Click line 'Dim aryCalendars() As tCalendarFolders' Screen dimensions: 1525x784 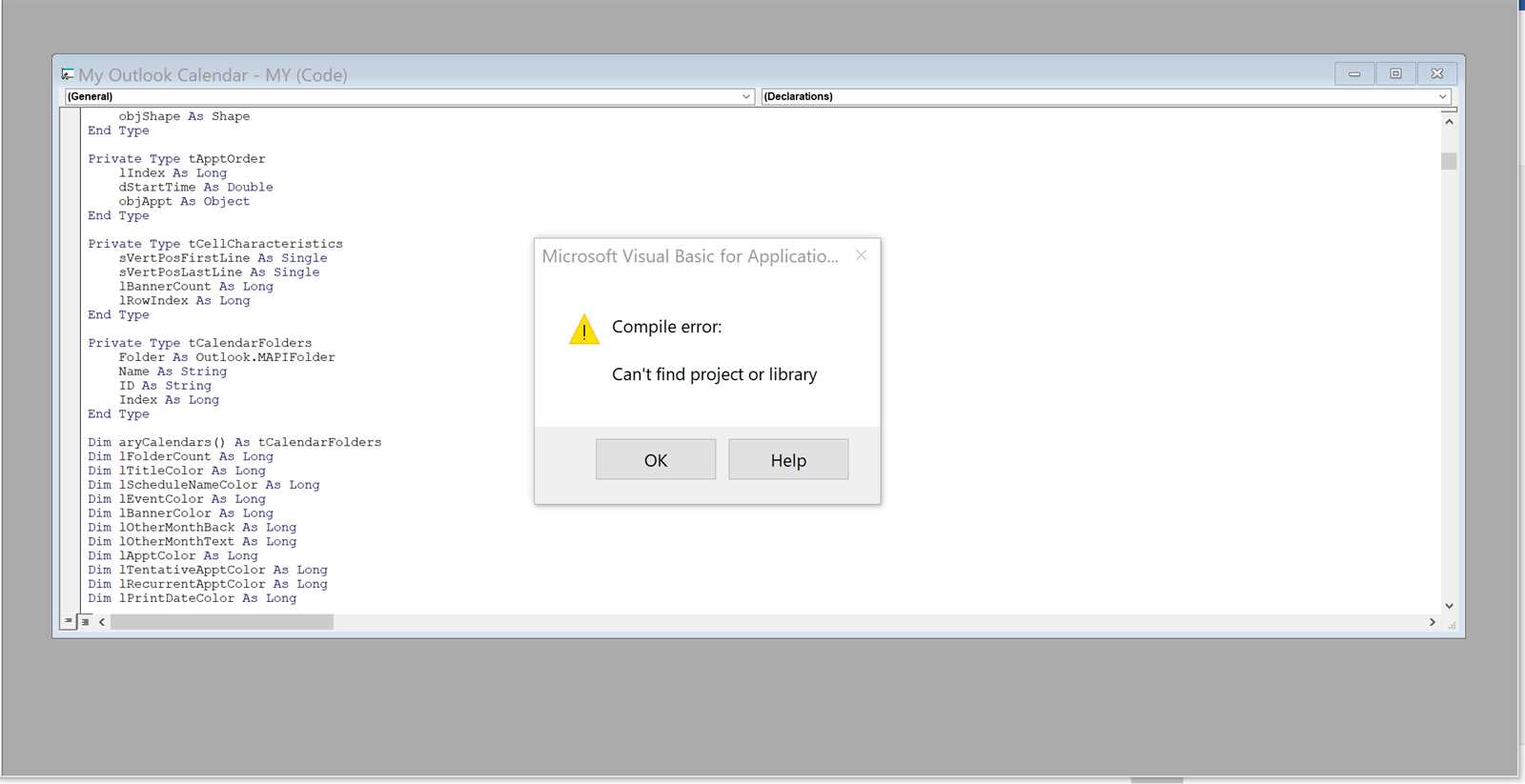click(234, 442)
